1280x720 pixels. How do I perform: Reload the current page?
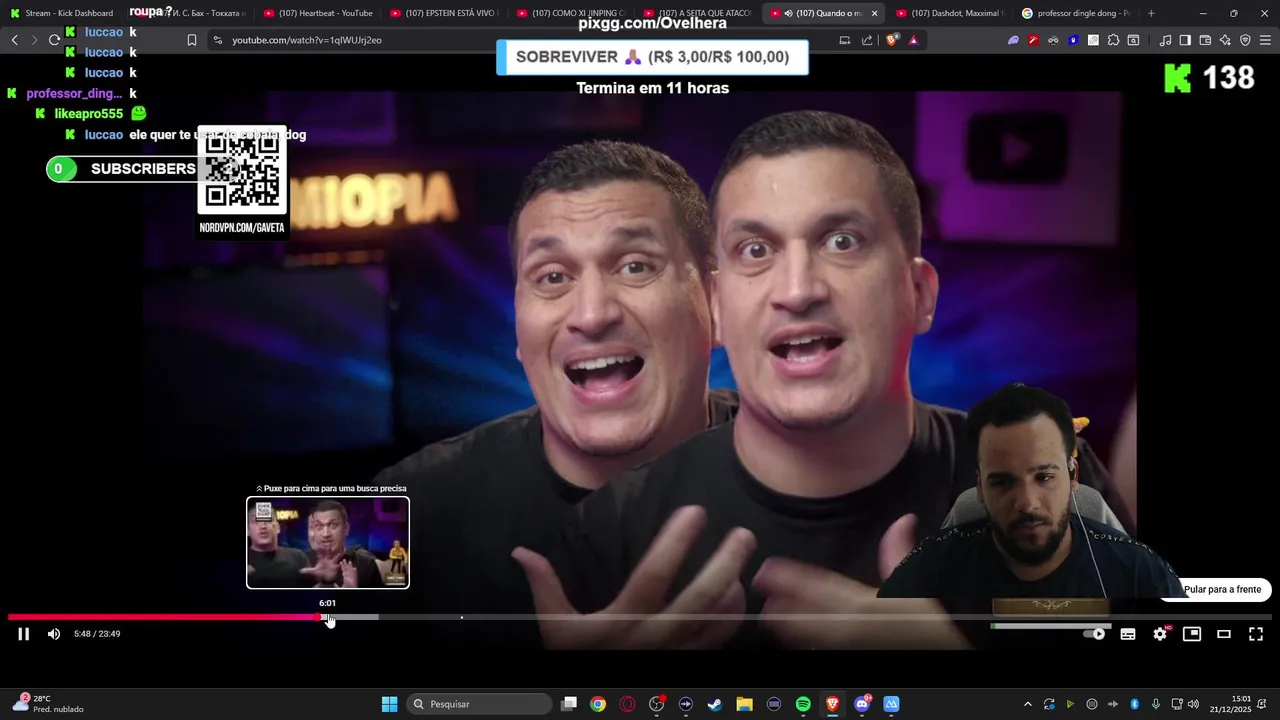point(54,40)
